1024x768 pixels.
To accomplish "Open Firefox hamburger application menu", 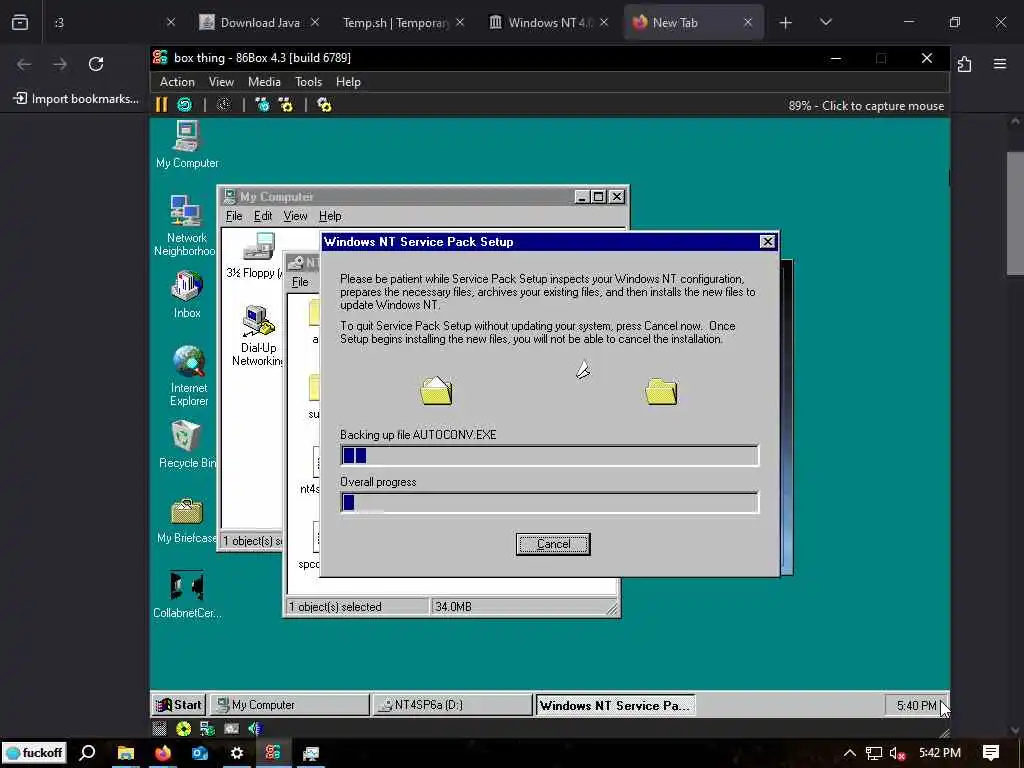I will click(1000, 64).
